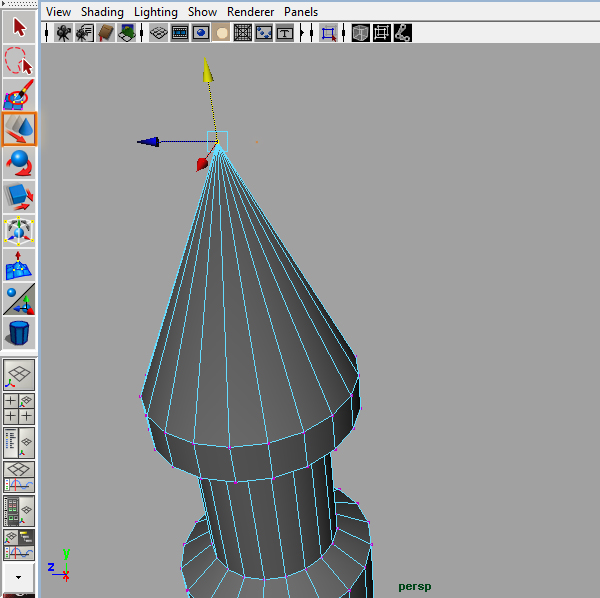Click the blue Z-axis manipulator arrow
The height and width of the screenshot is (598, 600).
coord(149,142)
